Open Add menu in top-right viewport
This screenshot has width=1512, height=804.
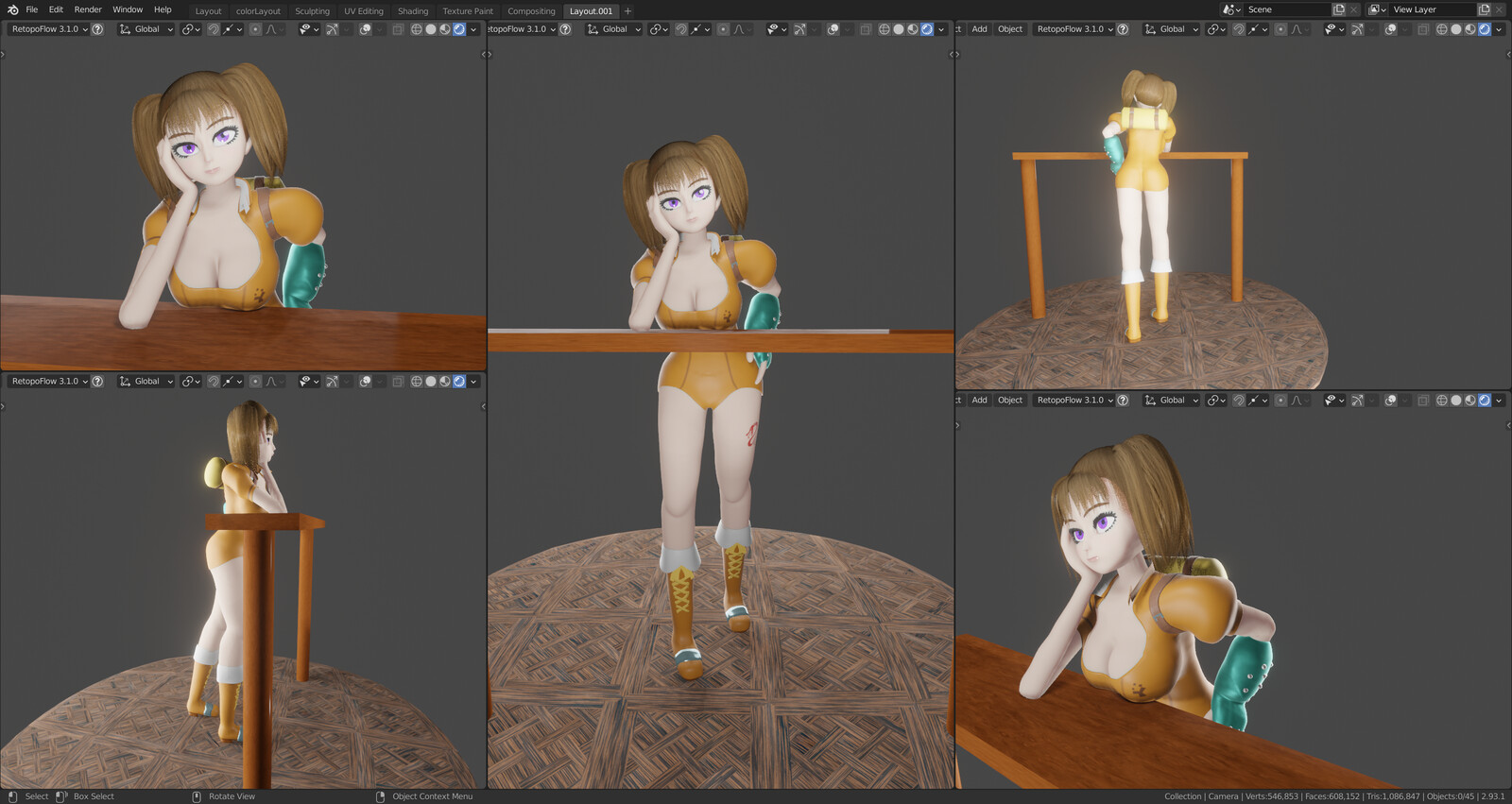click(x=979, y=29)
